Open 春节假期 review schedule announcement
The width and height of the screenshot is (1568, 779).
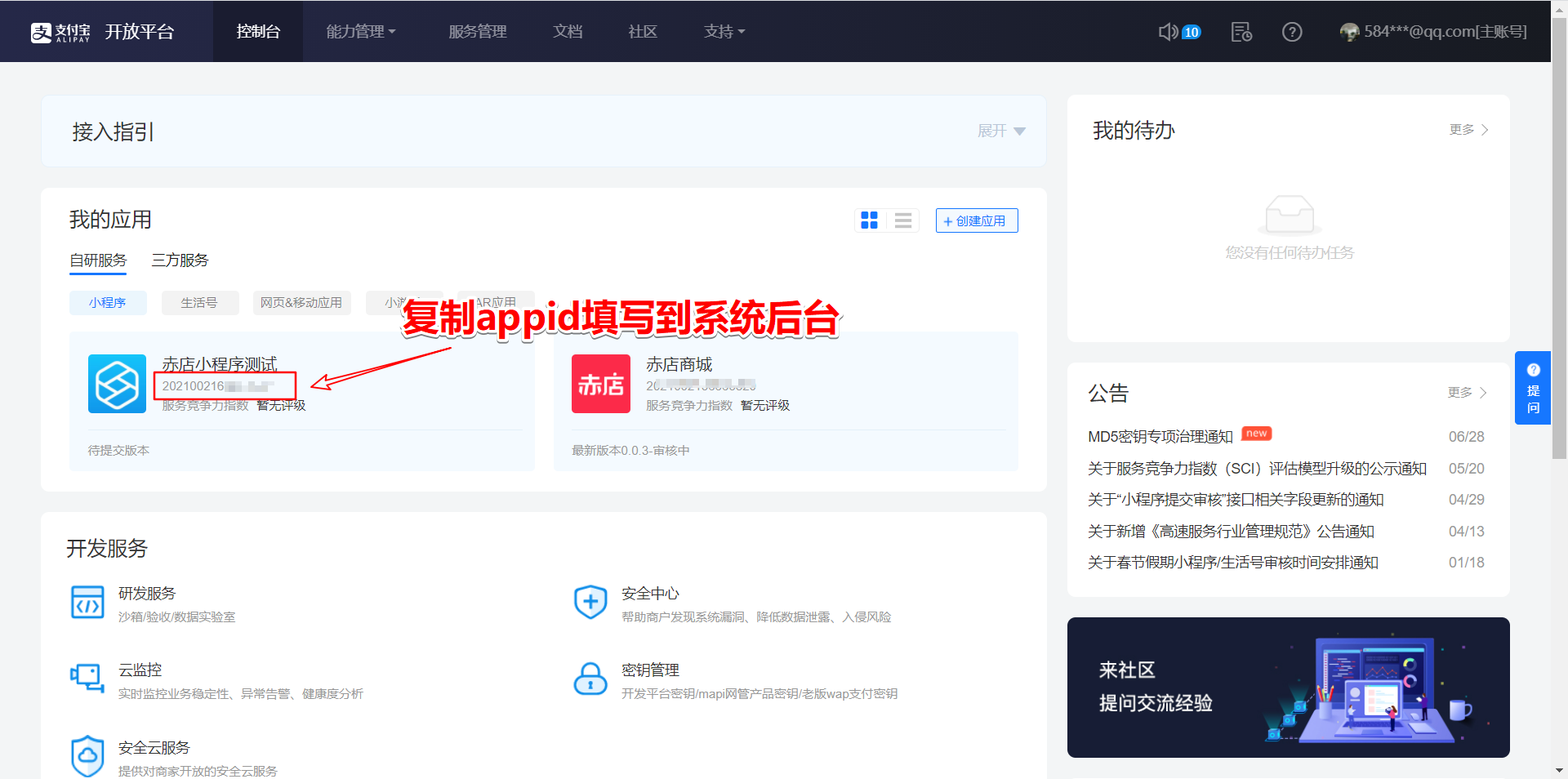pos(1233,563)
